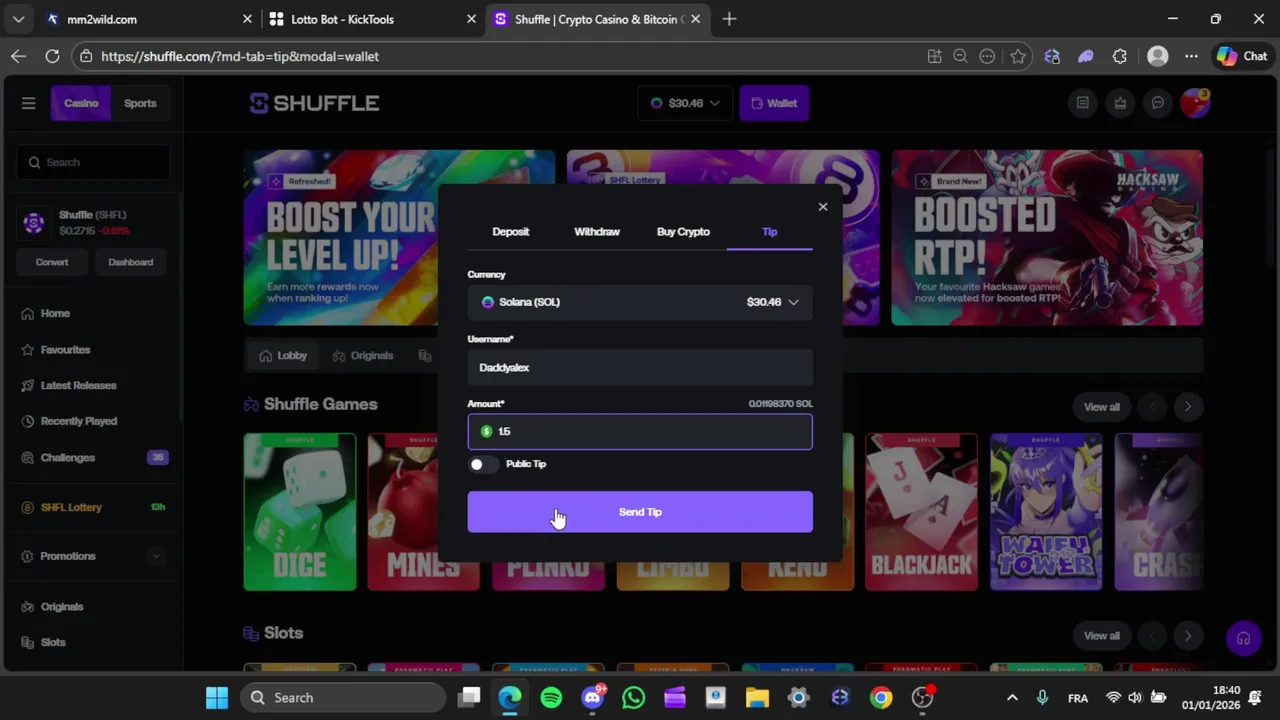Open browser settings ellipsis menu

click(1191, 57)
